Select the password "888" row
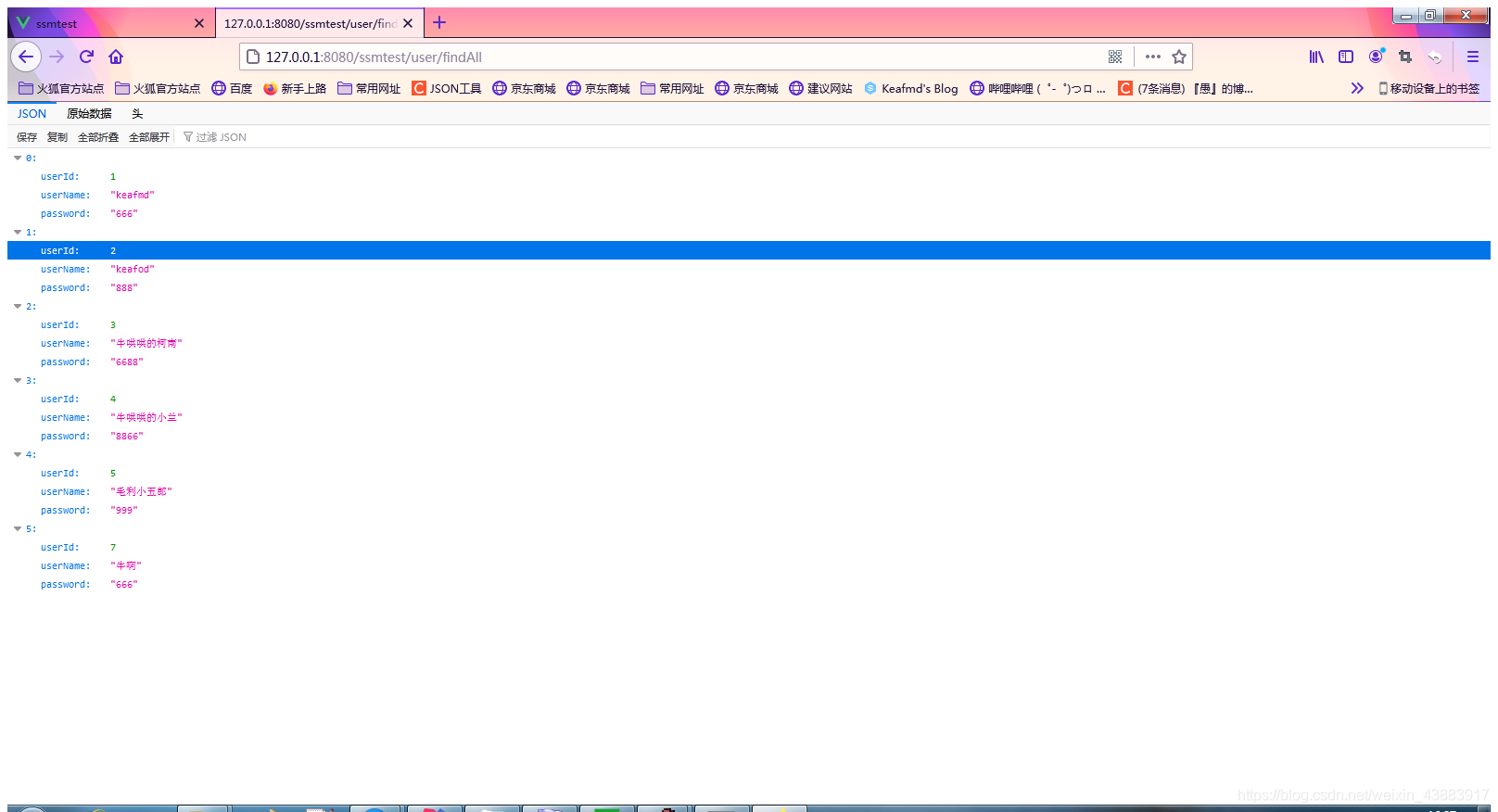Screen dimensions: 1498x812 pyautogui.click(x=749, y=287)
